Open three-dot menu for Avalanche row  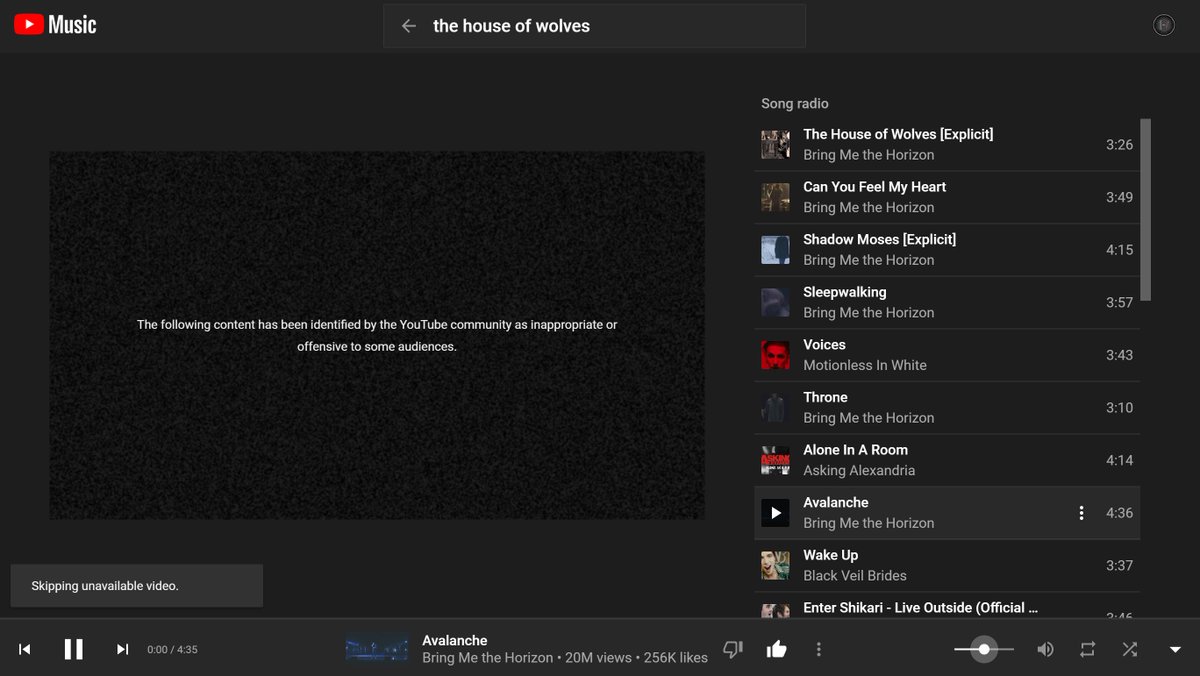click(1081, 513)
